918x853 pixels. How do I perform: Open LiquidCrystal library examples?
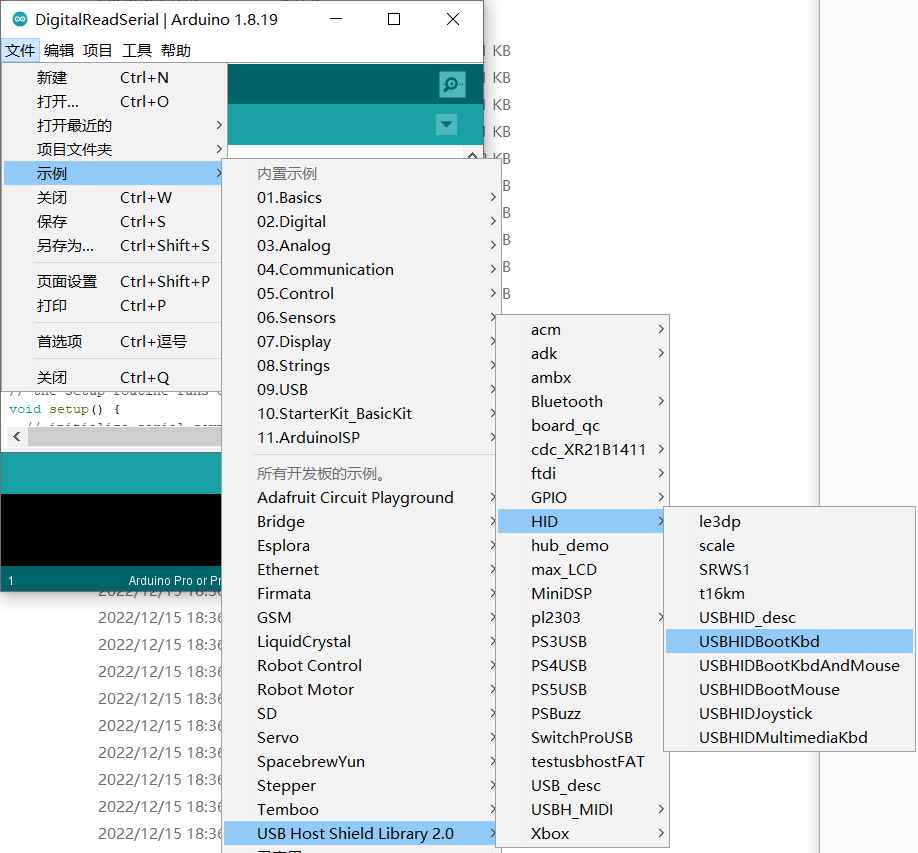361,642
